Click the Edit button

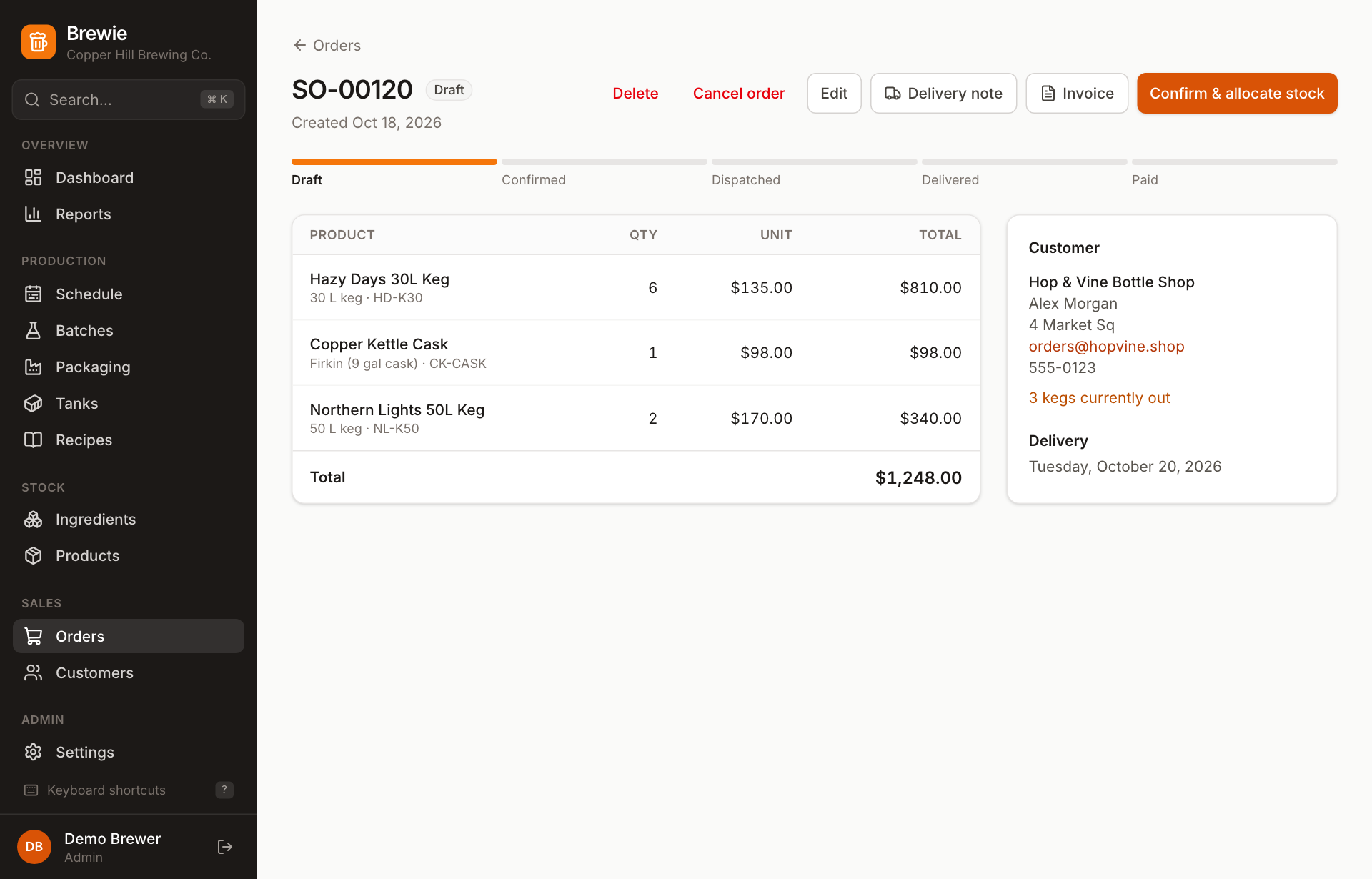click(x=834, y=93)
